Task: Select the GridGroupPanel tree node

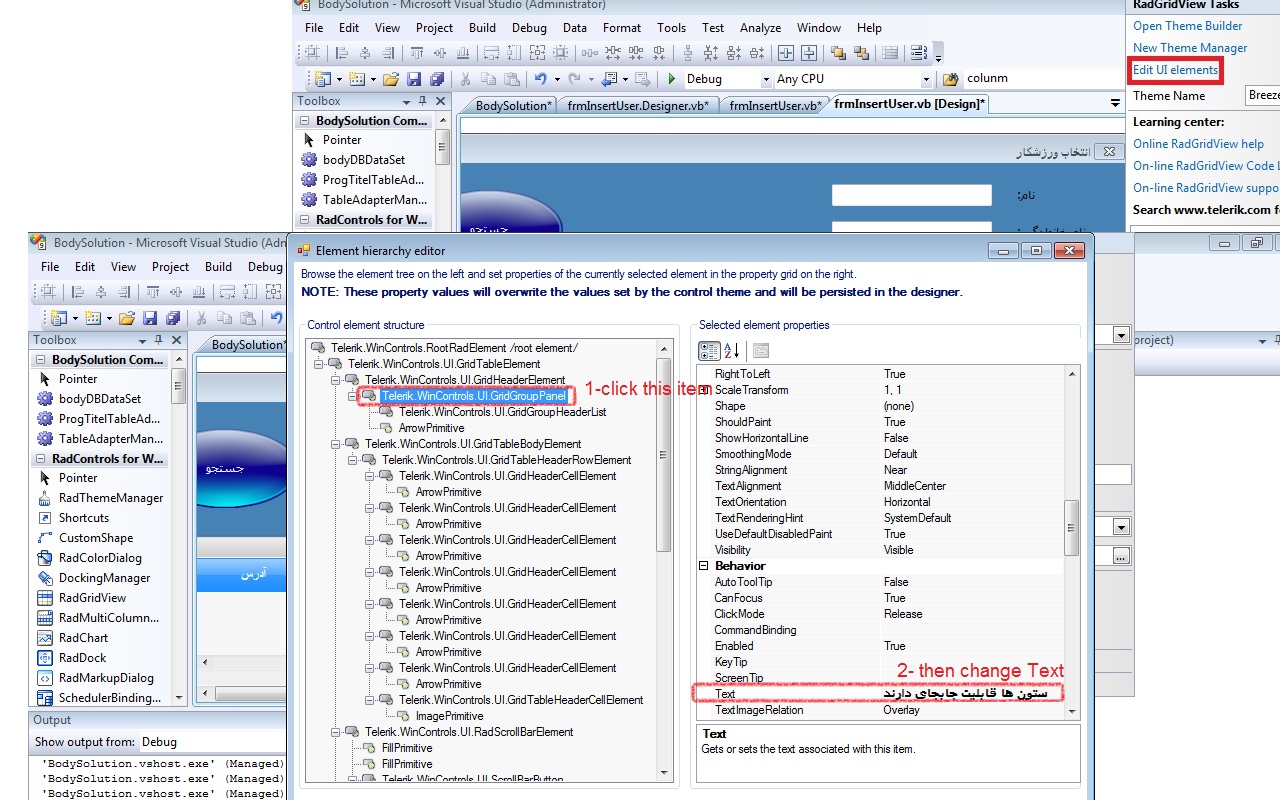Action: pos(475,396)
